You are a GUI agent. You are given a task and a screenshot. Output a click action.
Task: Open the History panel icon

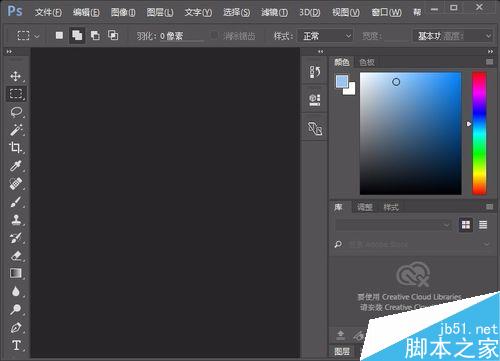(314, 71)
